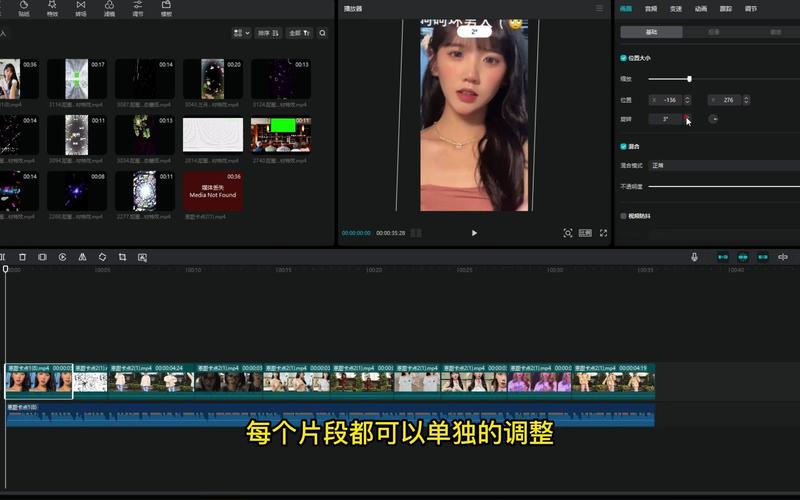Select the first timeline clip with woman's face
This screenshot has height=500, width=800.
click(x=39, y=381)
